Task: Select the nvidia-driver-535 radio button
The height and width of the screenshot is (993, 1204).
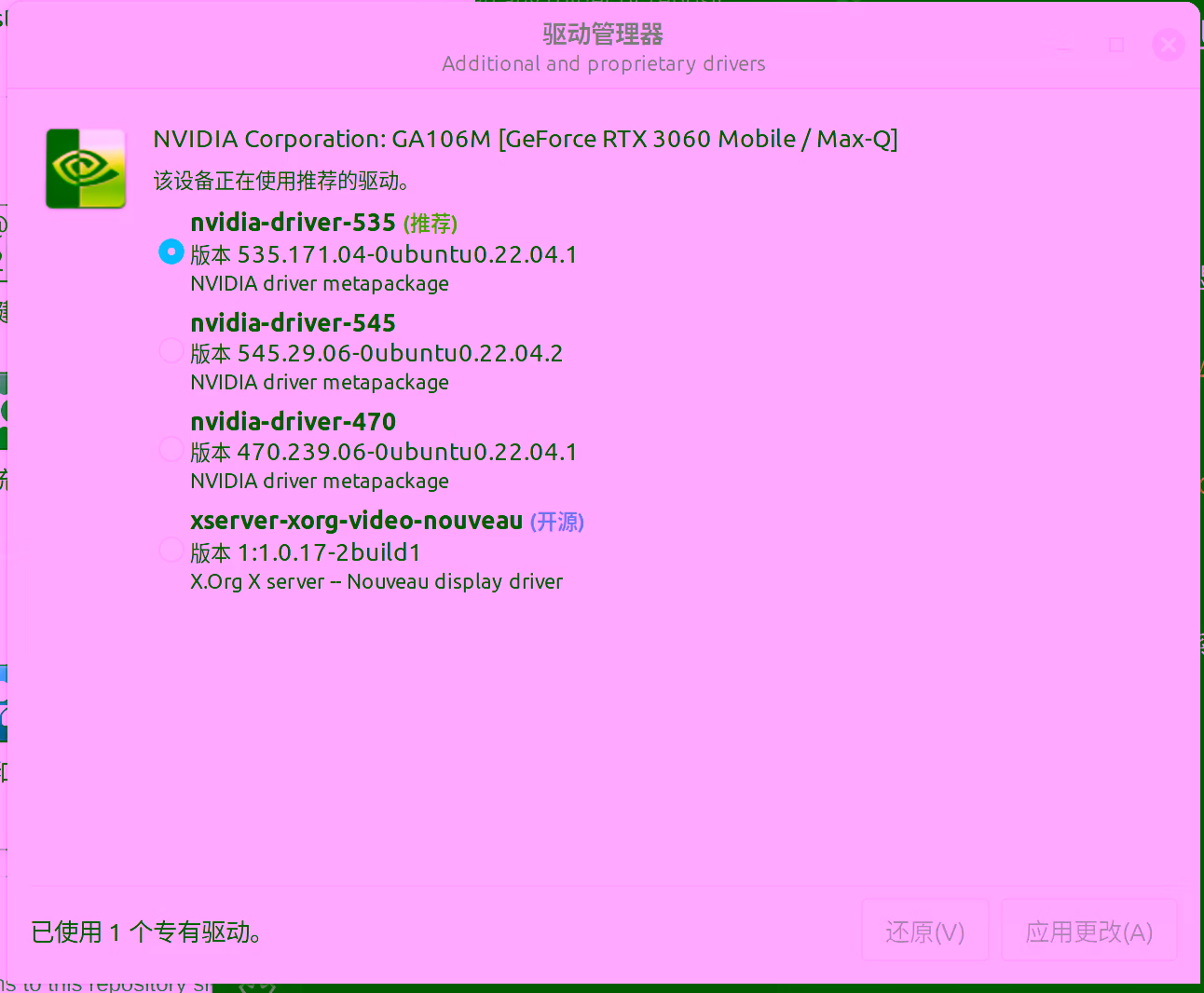Action: pos(171,252)
